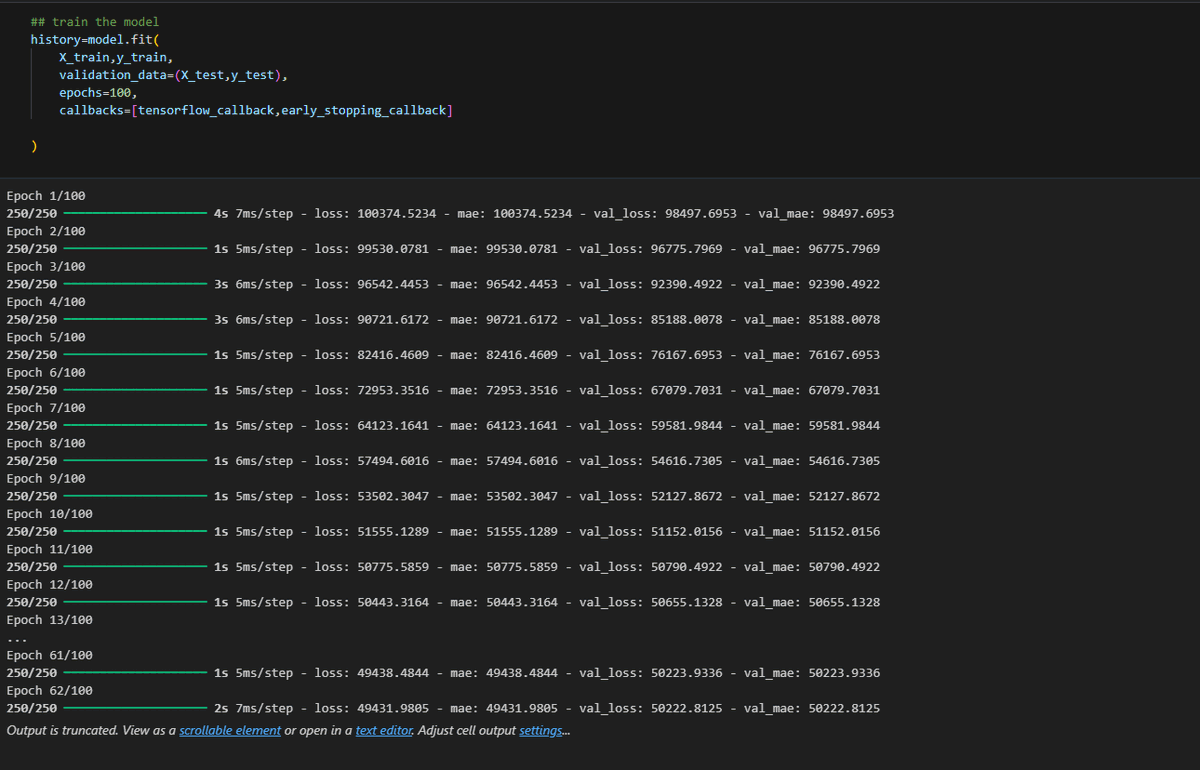
Task: Click the mae value 49438.4844
Action: [522, 673]
